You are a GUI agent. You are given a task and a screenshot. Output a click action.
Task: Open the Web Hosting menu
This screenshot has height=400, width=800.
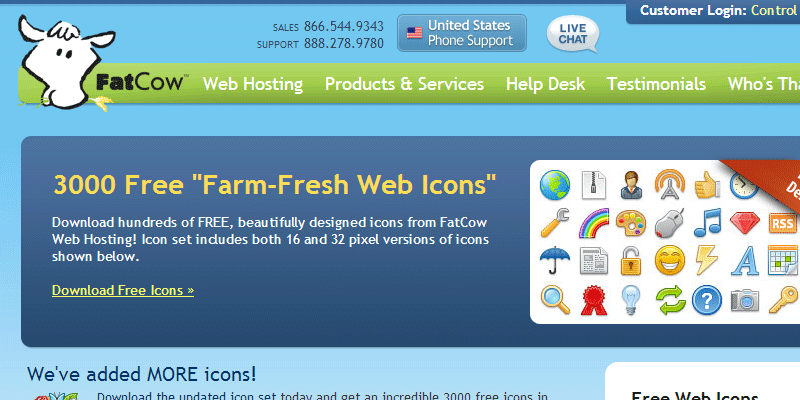click(x=253, y=84)
